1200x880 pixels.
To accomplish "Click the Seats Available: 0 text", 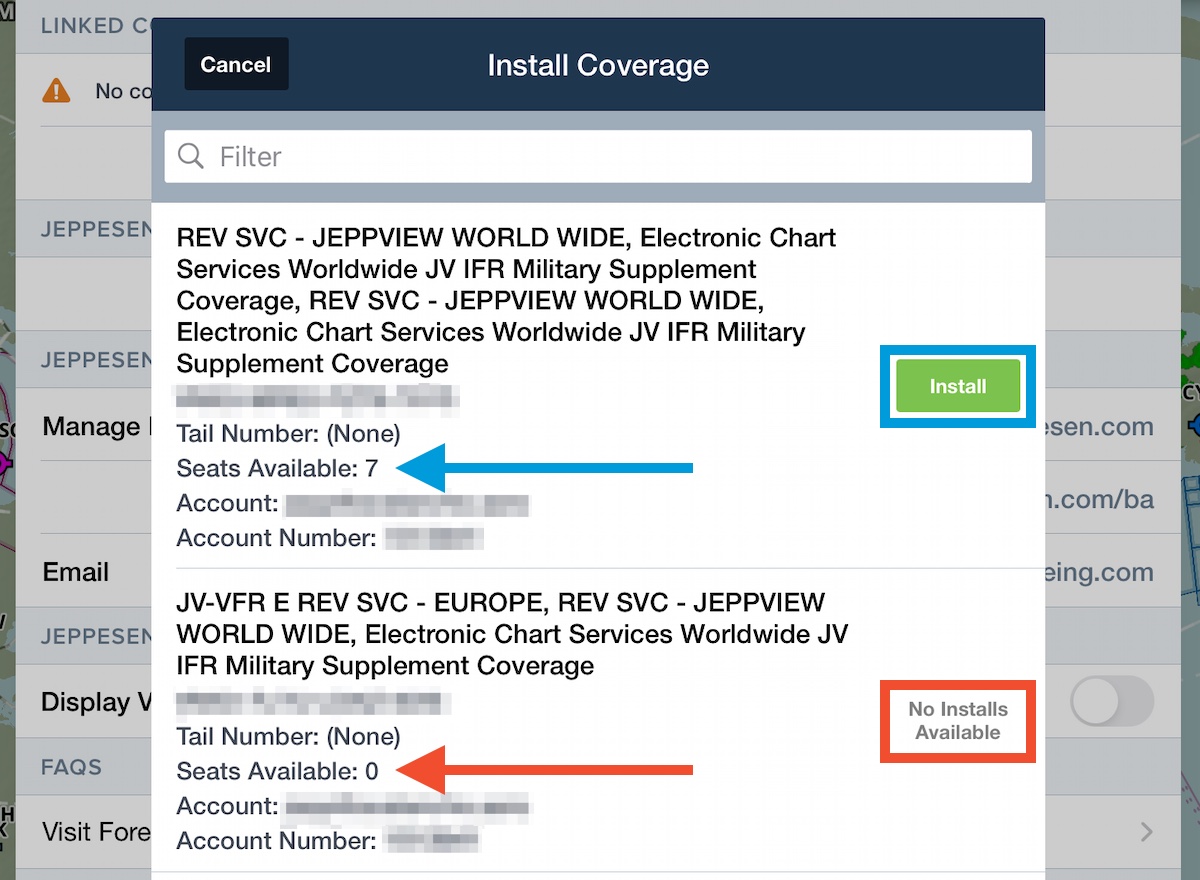I will pos(278,770).
